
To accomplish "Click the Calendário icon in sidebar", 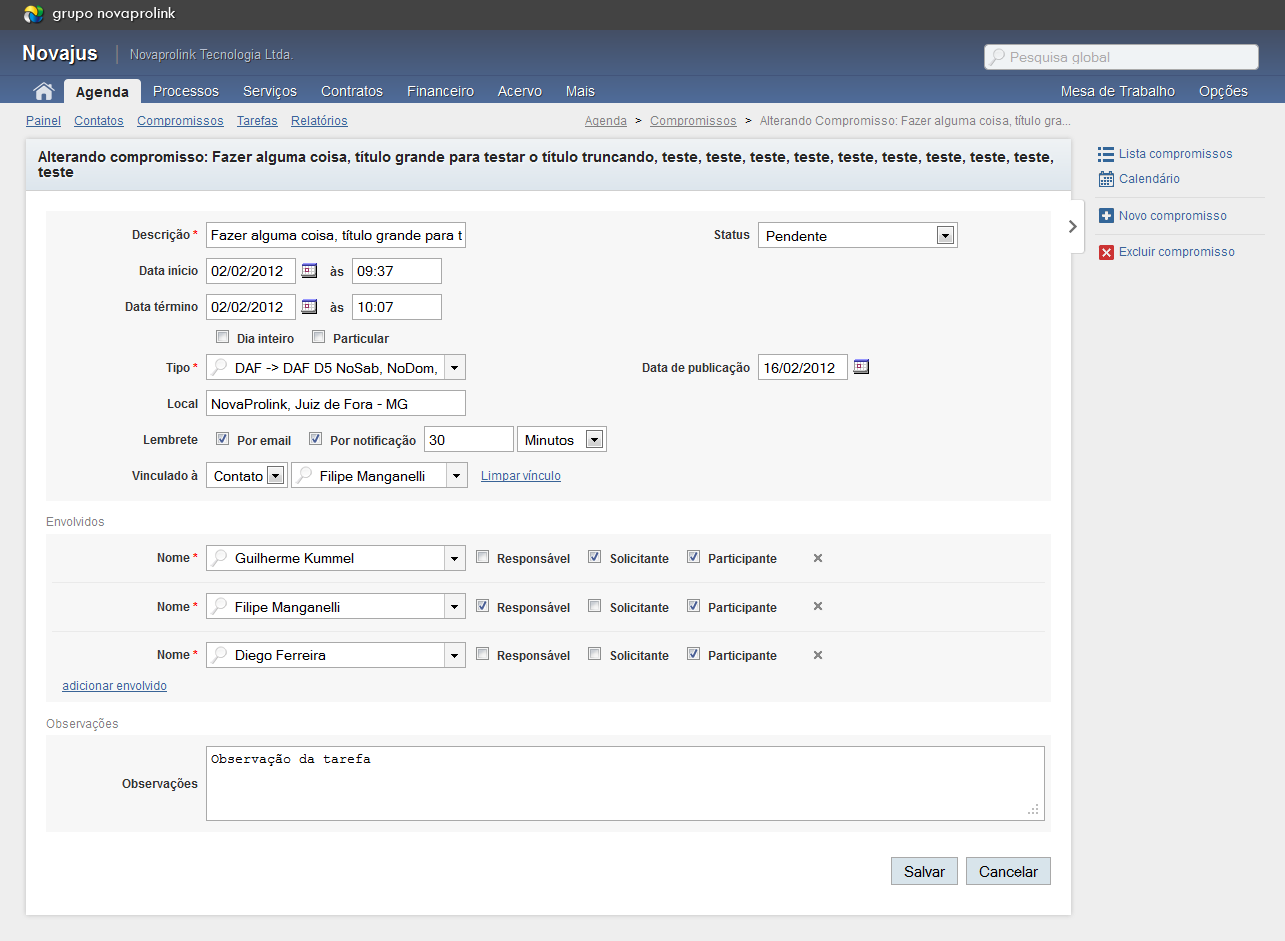I will [x=1105, y=179].
